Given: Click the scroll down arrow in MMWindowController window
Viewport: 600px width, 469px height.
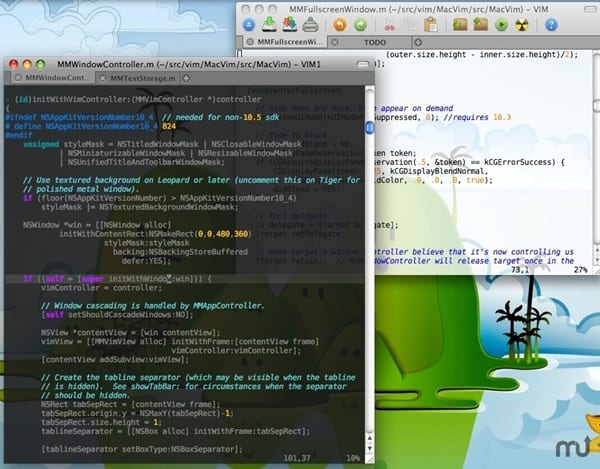Looking at the screenshot, I should (x=370, y=448).
